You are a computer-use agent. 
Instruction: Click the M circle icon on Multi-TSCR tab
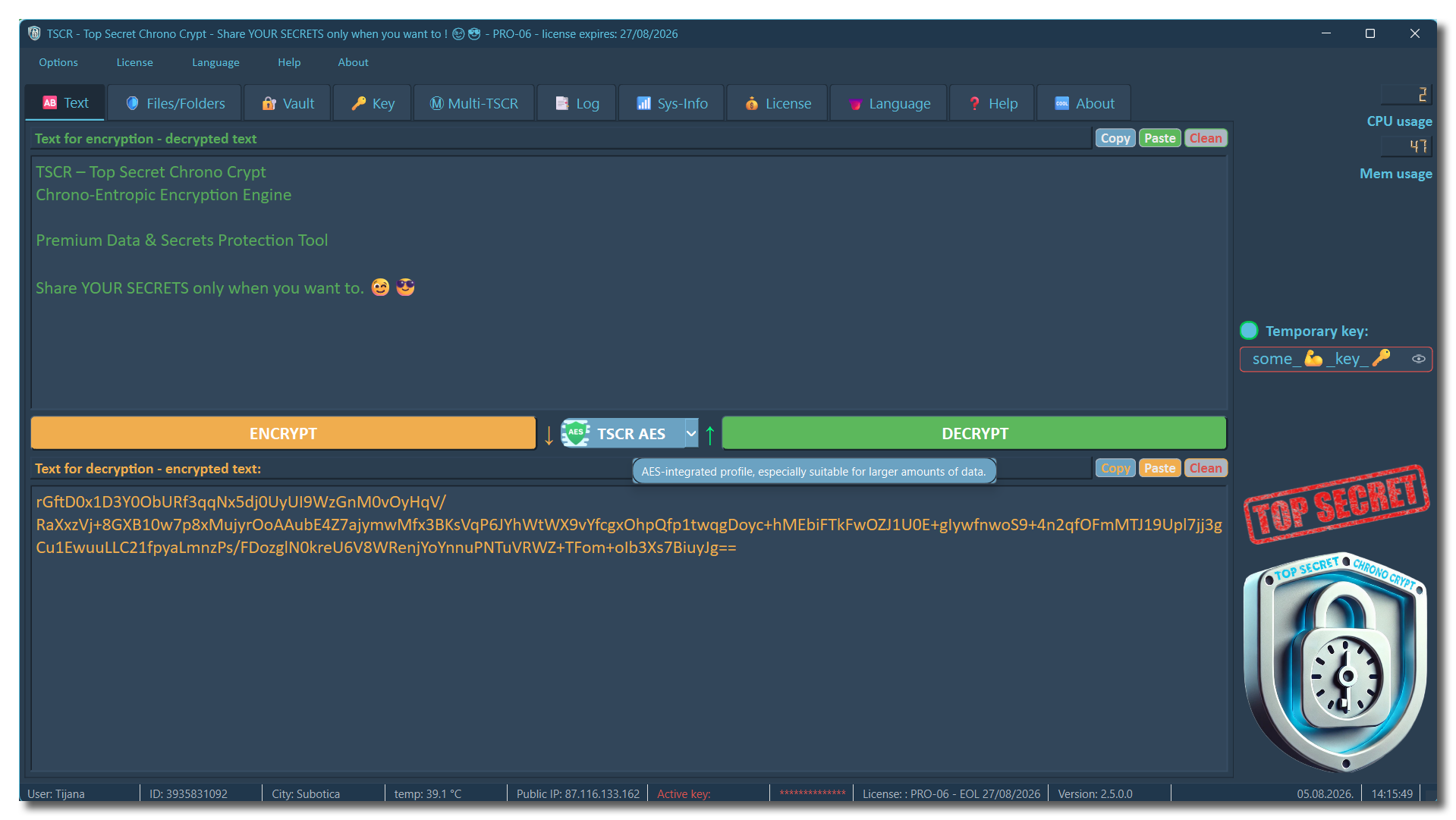click(436, 103)
